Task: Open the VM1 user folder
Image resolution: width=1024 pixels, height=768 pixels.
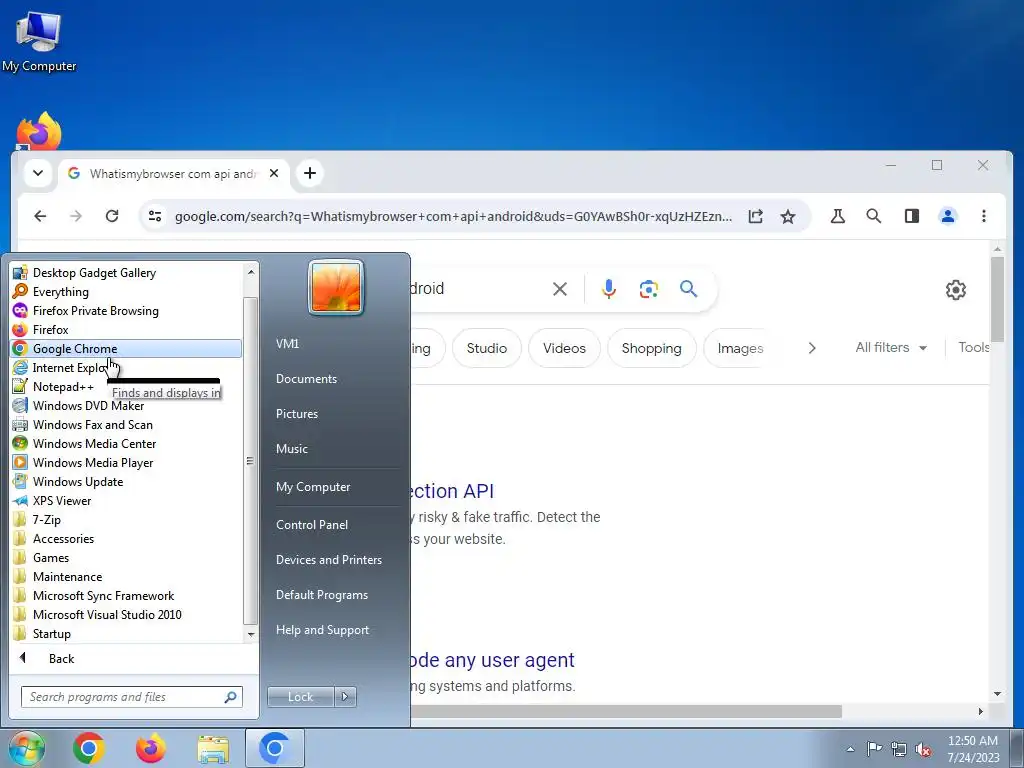Action: pyautogui.click(x=287, y=344)
